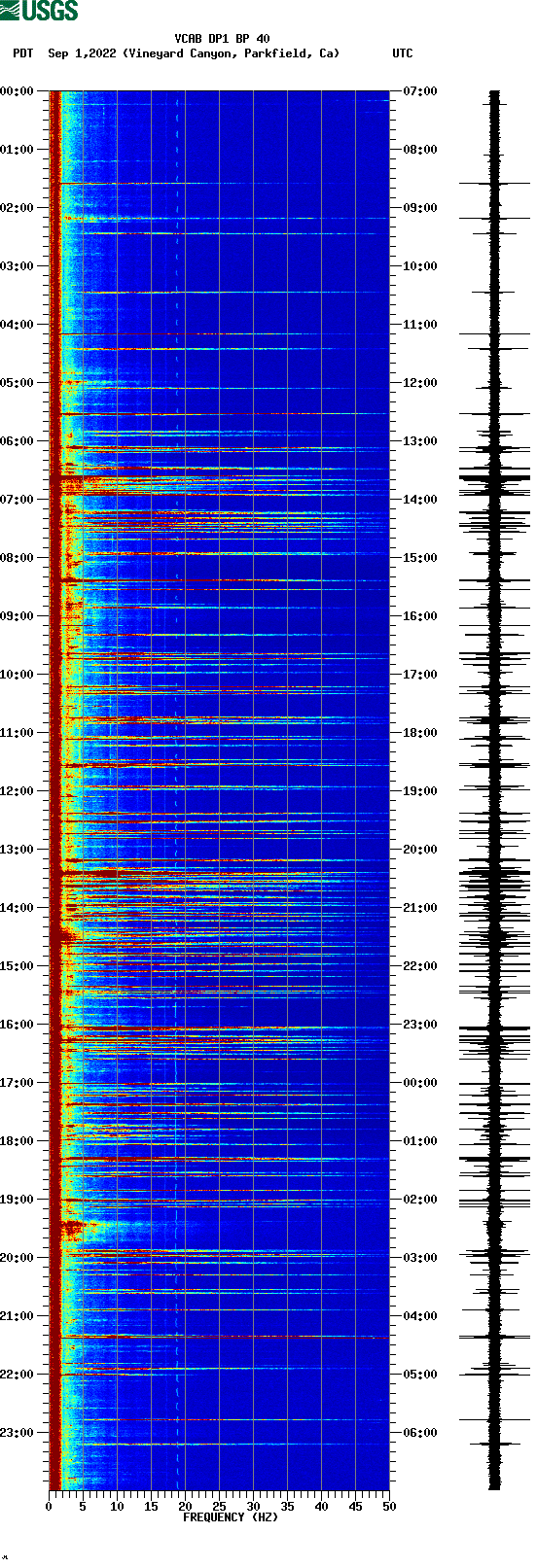Click the 10:00 UTC time label
Viewport: 537px width, 1568px height.
click(x=420, y=266)
